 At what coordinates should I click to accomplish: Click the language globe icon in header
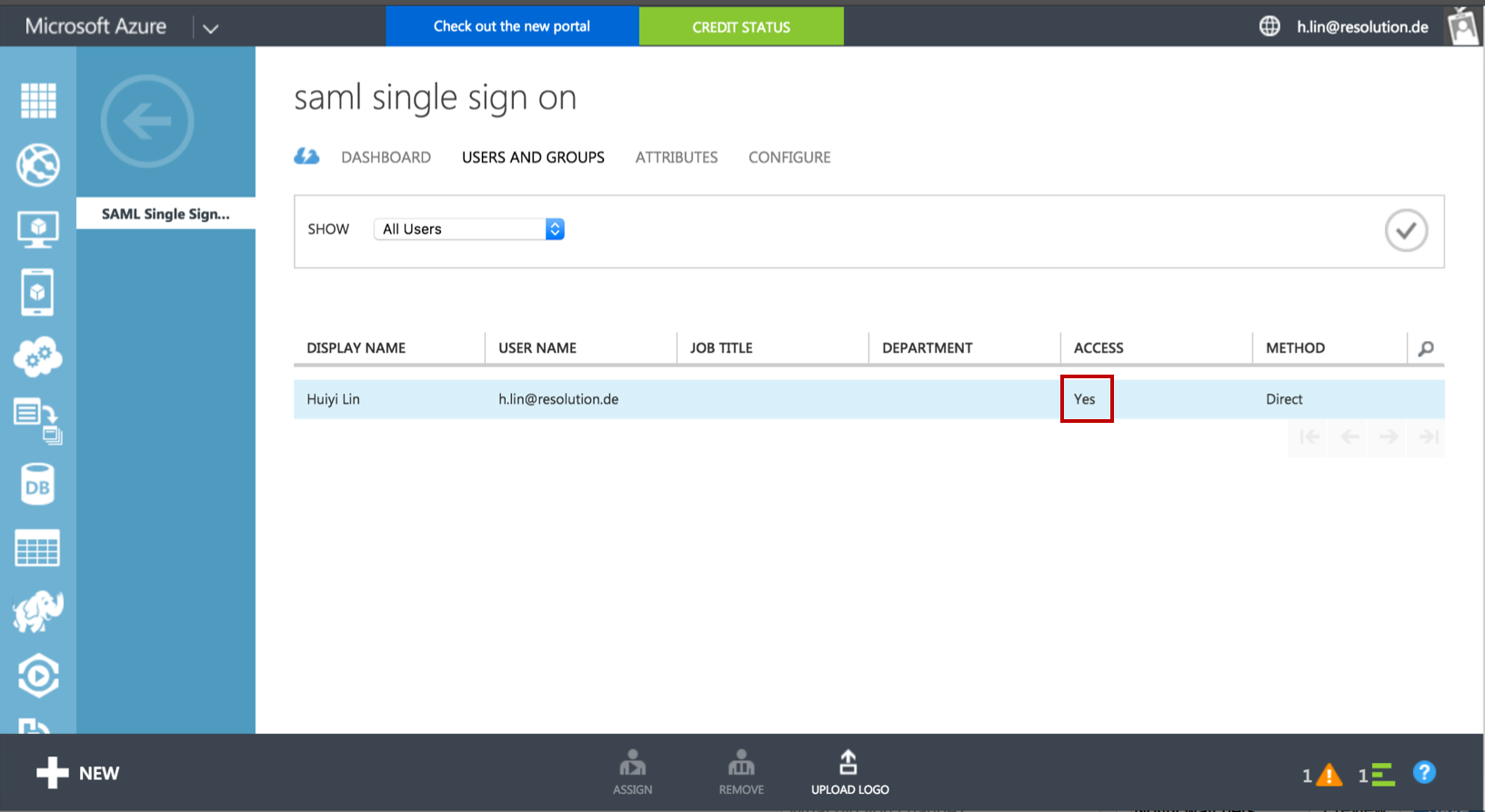[1269, 26]
